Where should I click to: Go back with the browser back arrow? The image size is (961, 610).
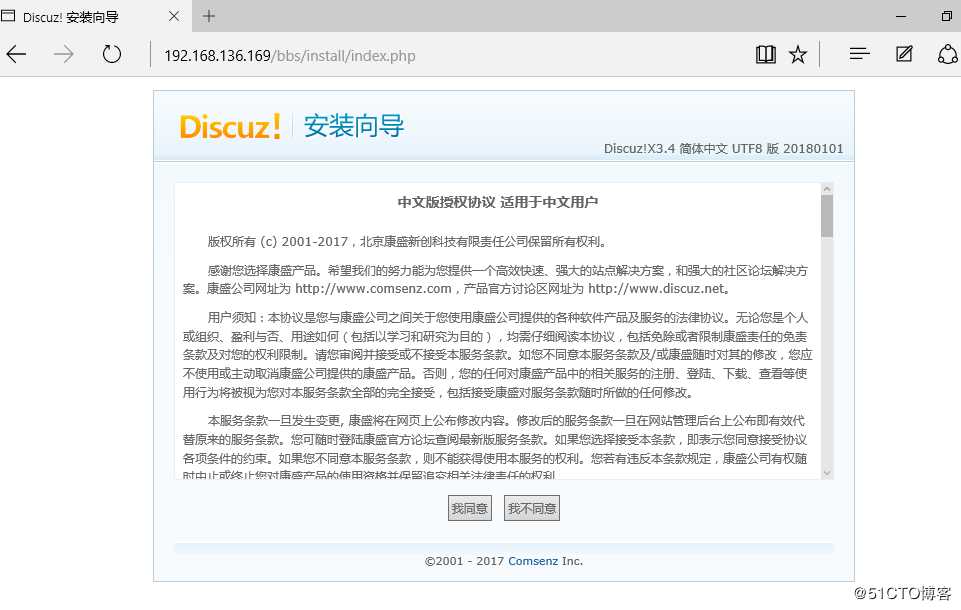pos(16,55)
